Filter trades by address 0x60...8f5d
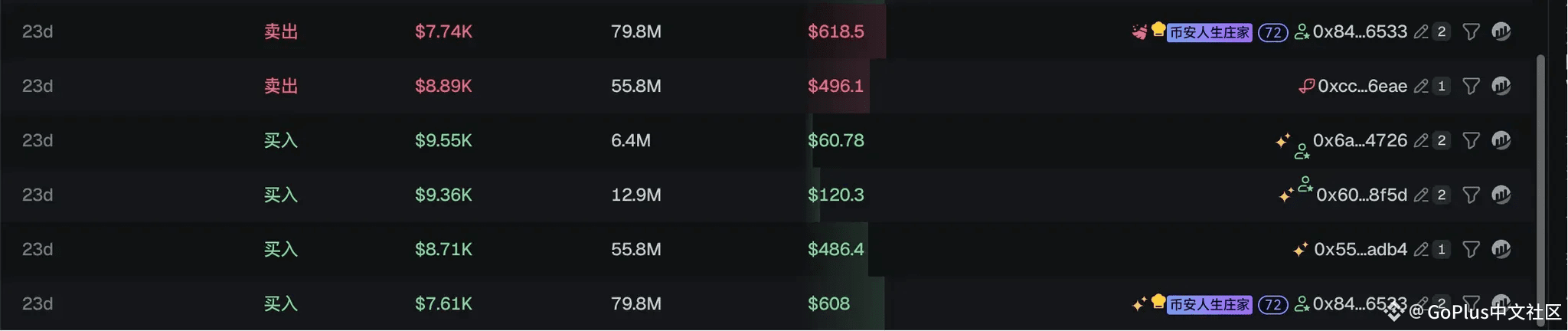Screen dimensions: 1568x331 point(1471,195)
